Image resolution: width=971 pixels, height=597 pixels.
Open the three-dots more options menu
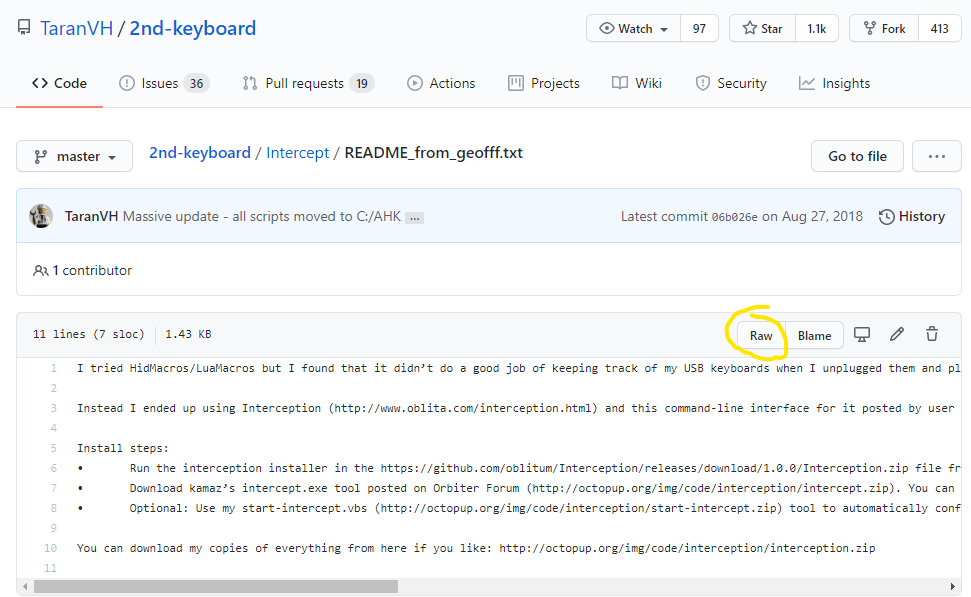coord(936,156)
